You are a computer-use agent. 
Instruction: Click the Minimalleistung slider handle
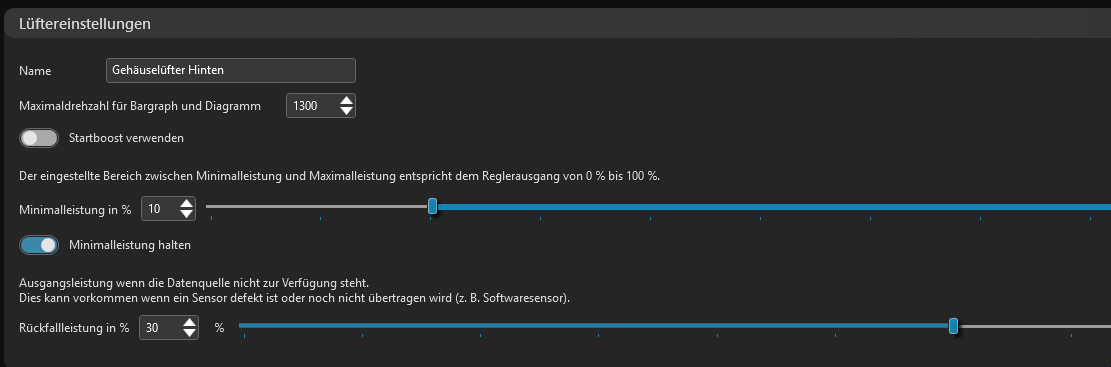point(432,207)
